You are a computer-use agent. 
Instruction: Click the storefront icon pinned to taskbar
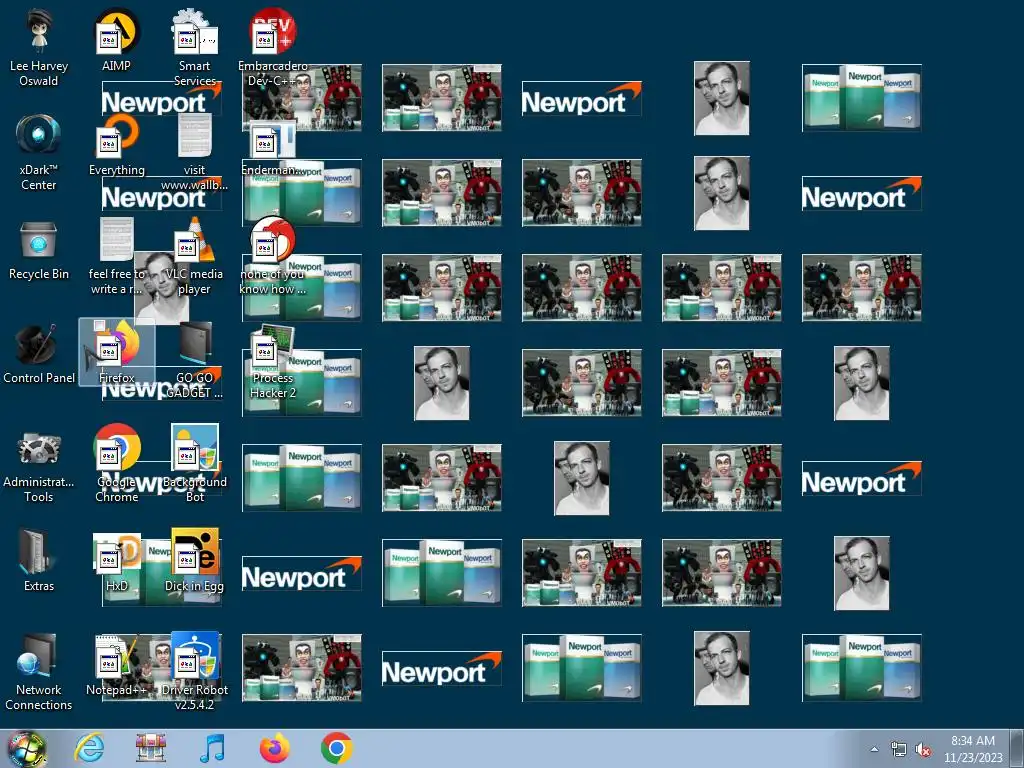click(151, 748)
